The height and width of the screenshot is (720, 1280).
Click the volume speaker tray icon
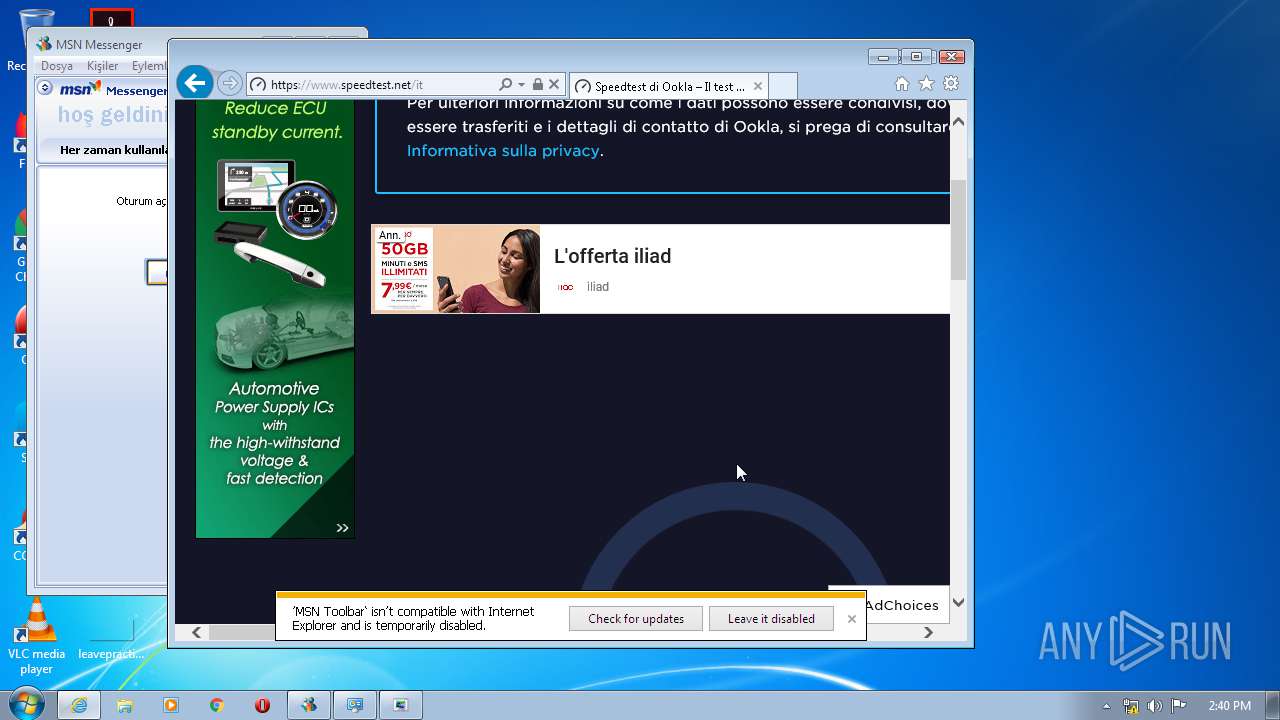click(x=1155, y=706)
